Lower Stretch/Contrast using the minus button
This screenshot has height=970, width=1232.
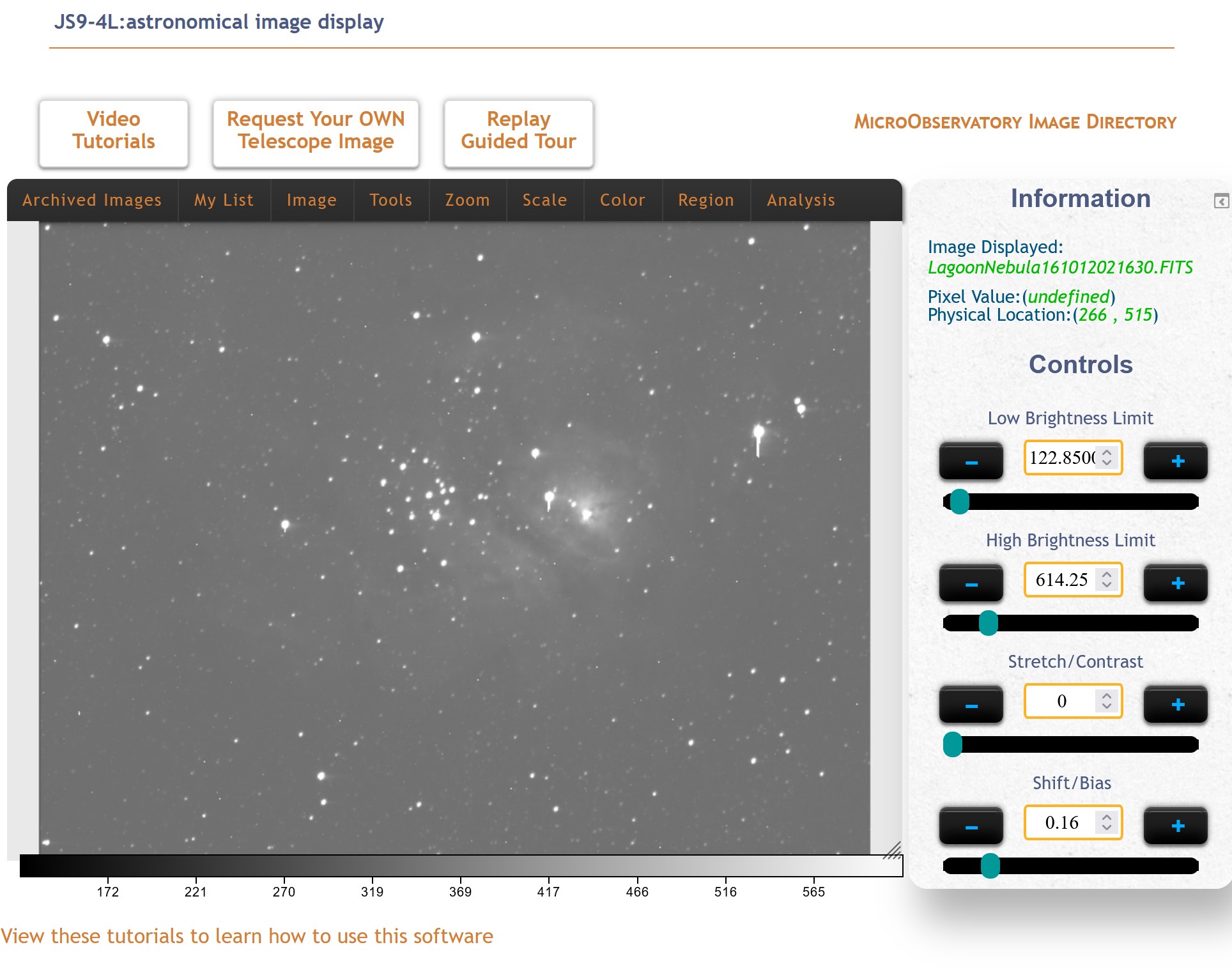click(x=971, y=704)
